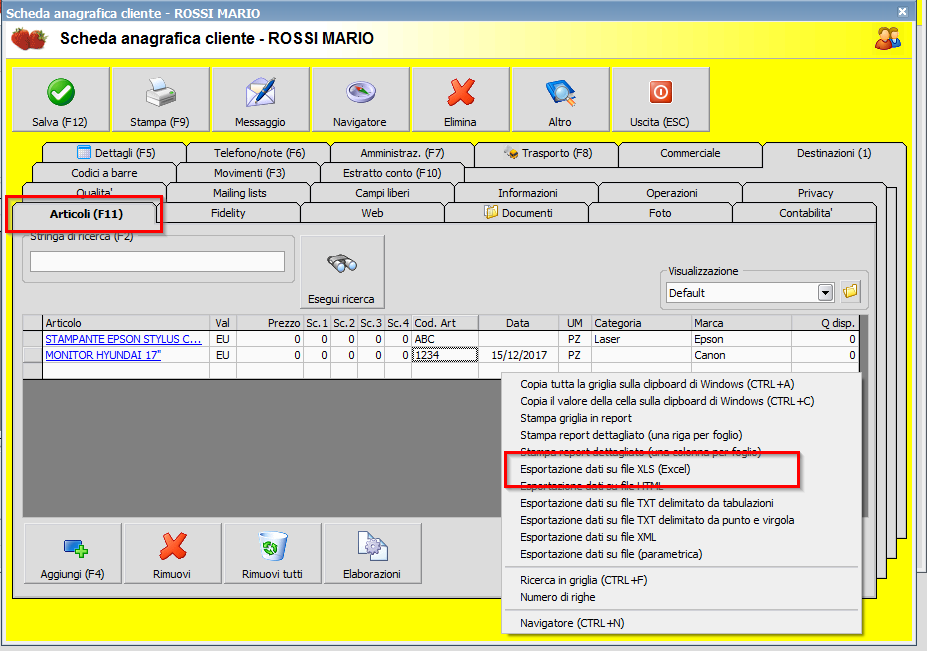The height and width of the screenshot is (651, 927).
Task: Click the Rimuovi red X button
Action: click(x=173, y=553)
